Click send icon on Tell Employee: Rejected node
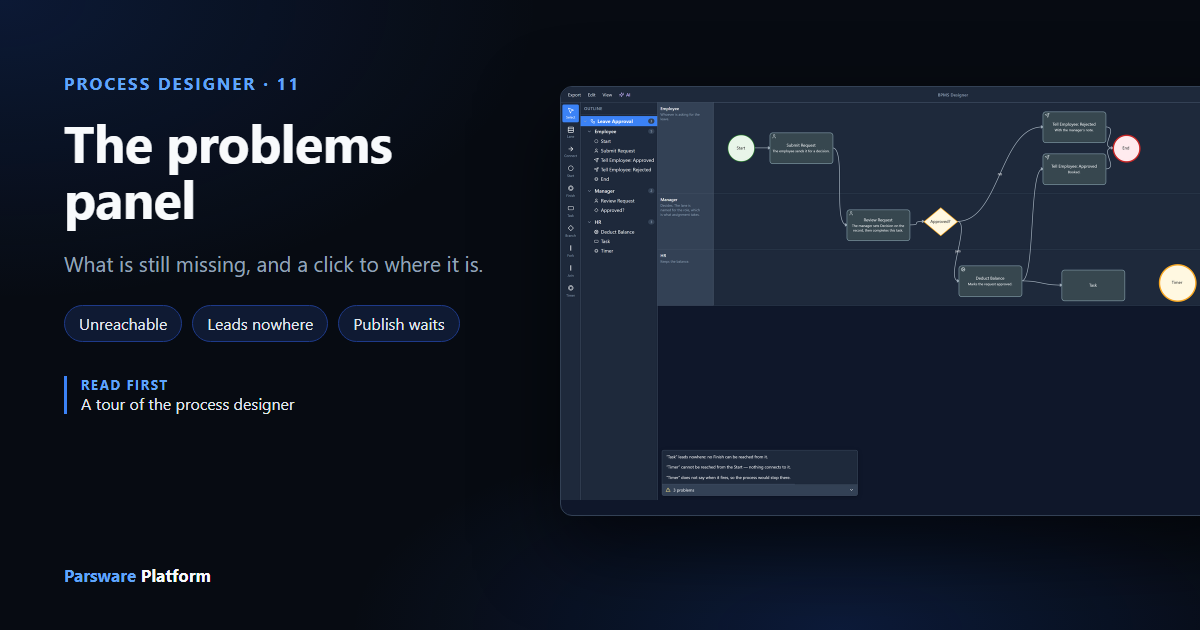The height and width of the screenshot is (630, 1200). pyautogui.click(x=1047, y=115)
